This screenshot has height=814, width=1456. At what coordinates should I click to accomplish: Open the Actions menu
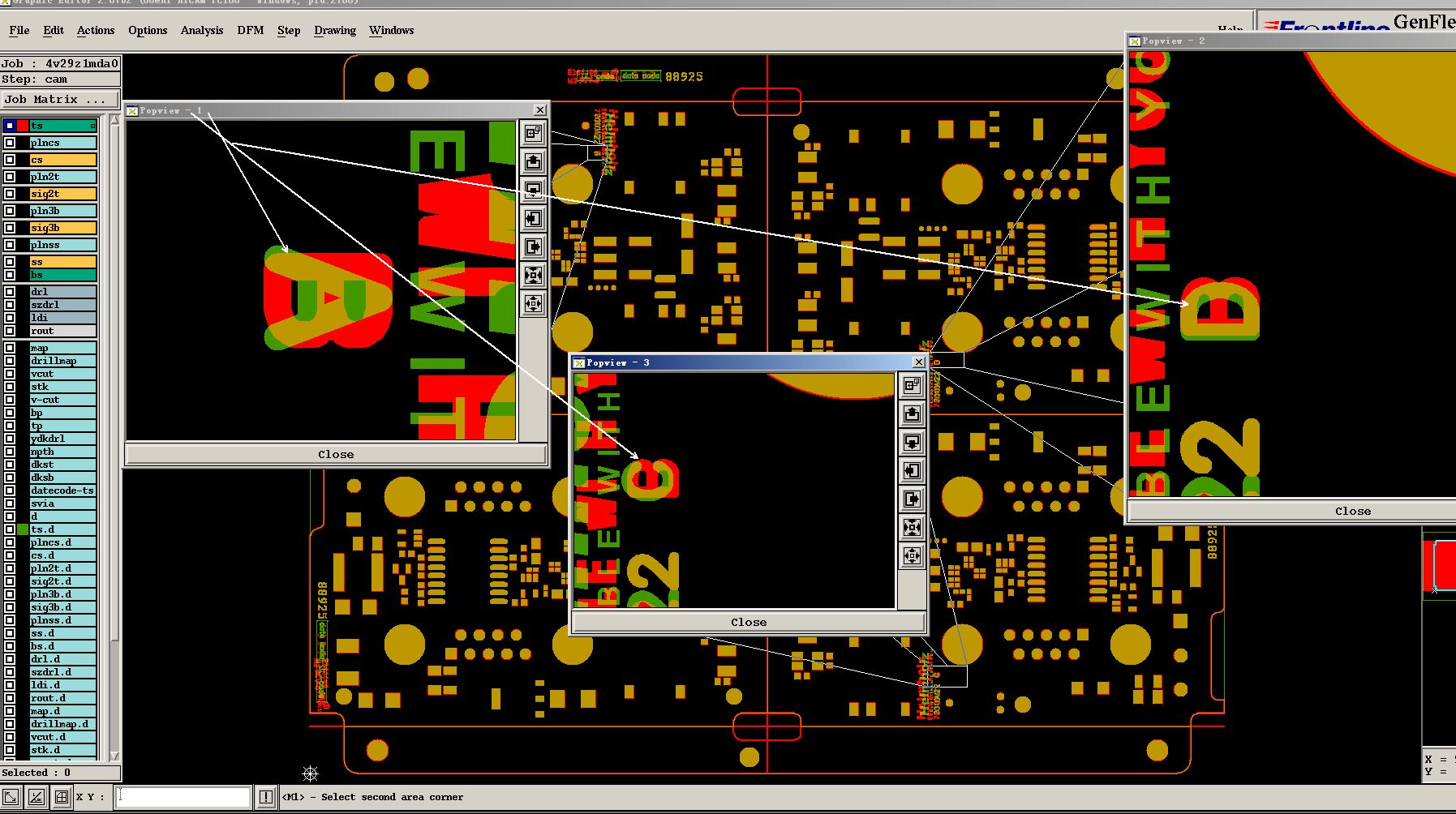[x=96, y=31]
